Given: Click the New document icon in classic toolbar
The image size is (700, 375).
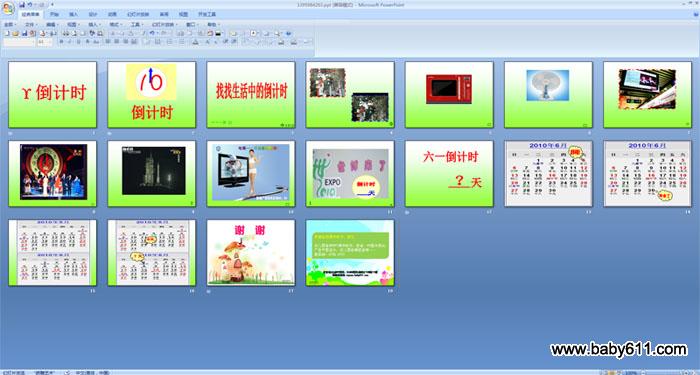Looking at the screenshot, I should [x=7, y=33].
